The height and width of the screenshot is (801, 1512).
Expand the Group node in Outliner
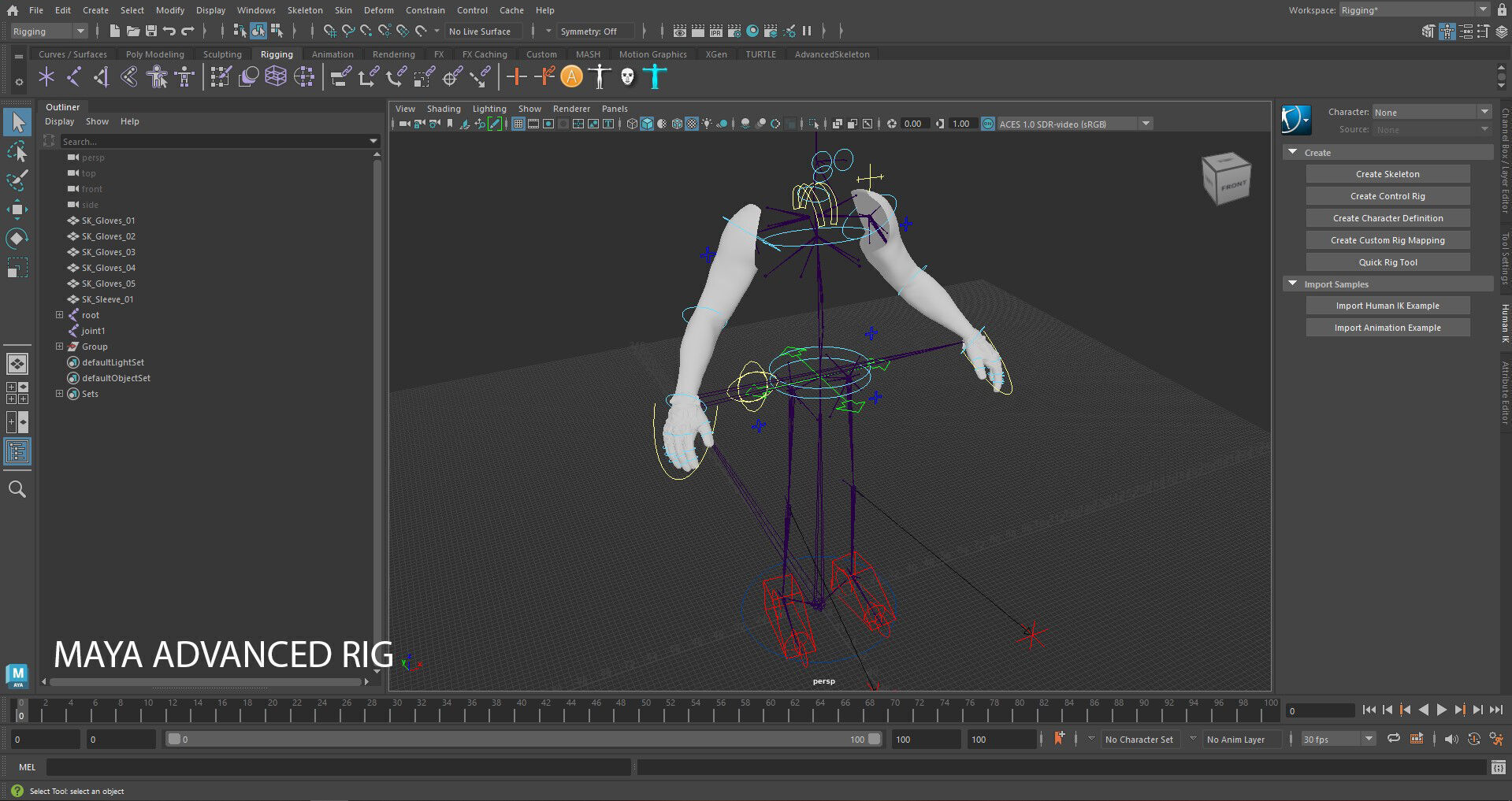click(x=59, y=347)
